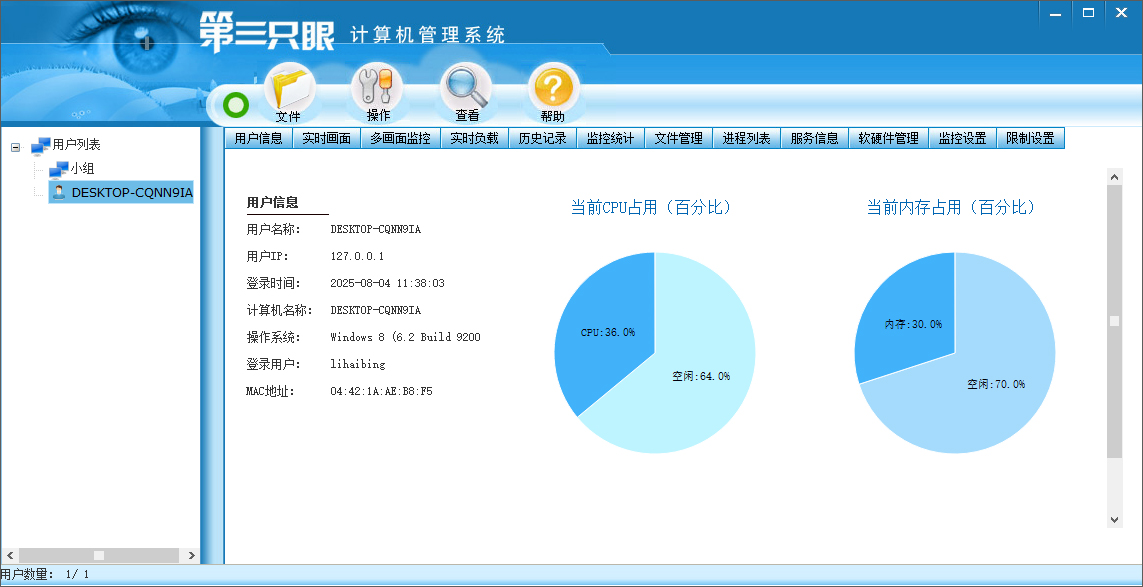Click the group icon beside 小组
The height and width of the screenshot is (587, 1143).
(x=57, y=168)
